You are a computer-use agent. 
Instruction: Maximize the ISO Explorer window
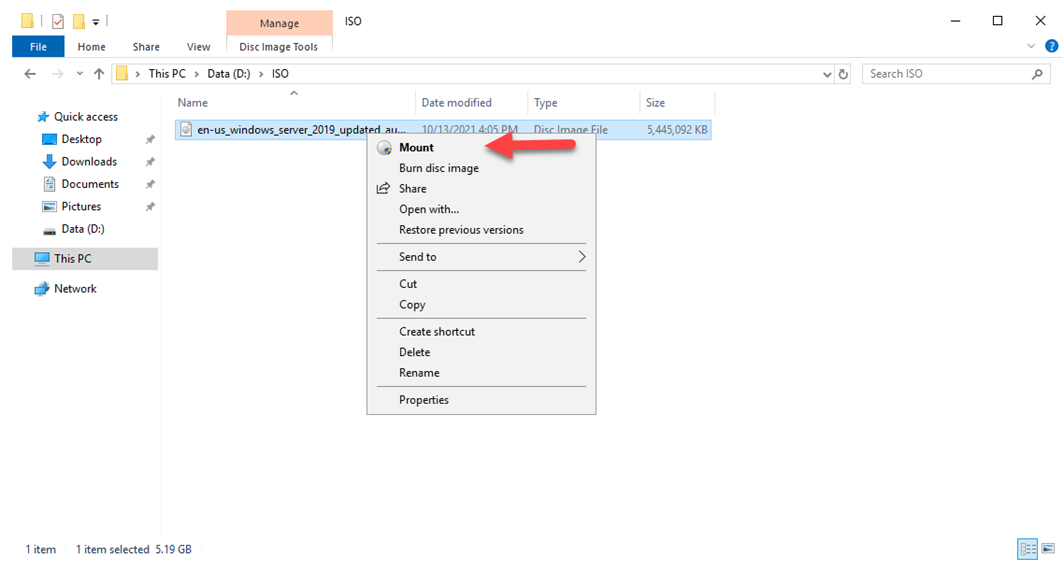(x=998, y=21)
